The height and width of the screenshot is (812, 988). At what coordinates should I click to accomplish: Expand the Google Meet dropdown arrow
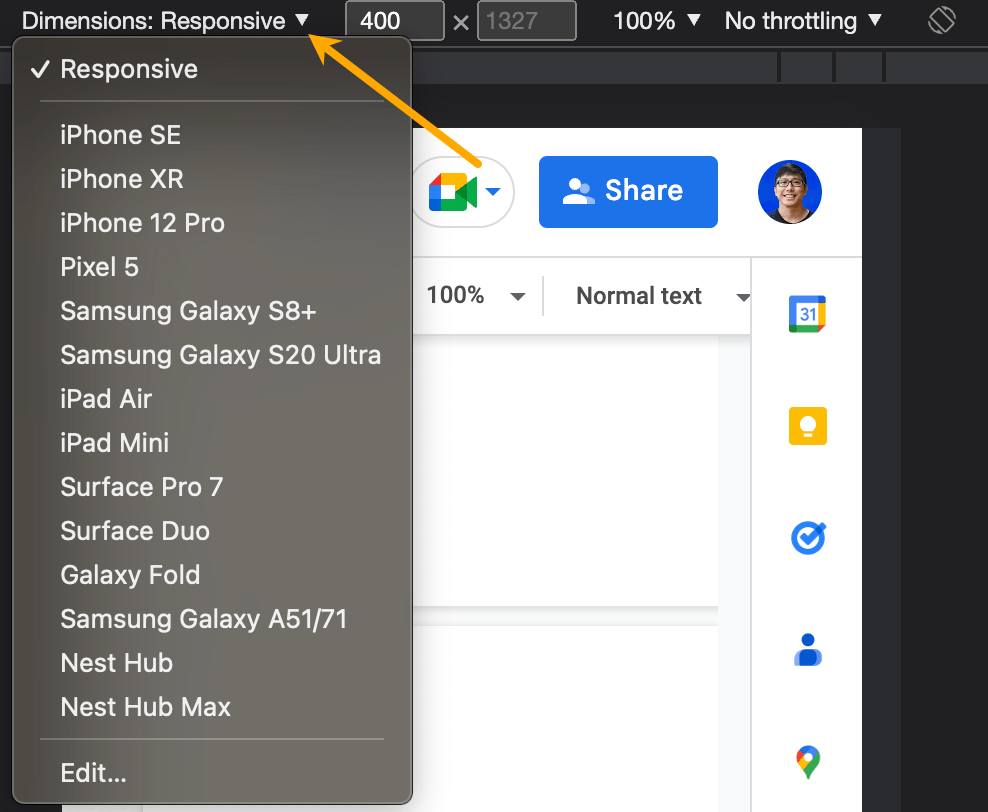(492, 191)
